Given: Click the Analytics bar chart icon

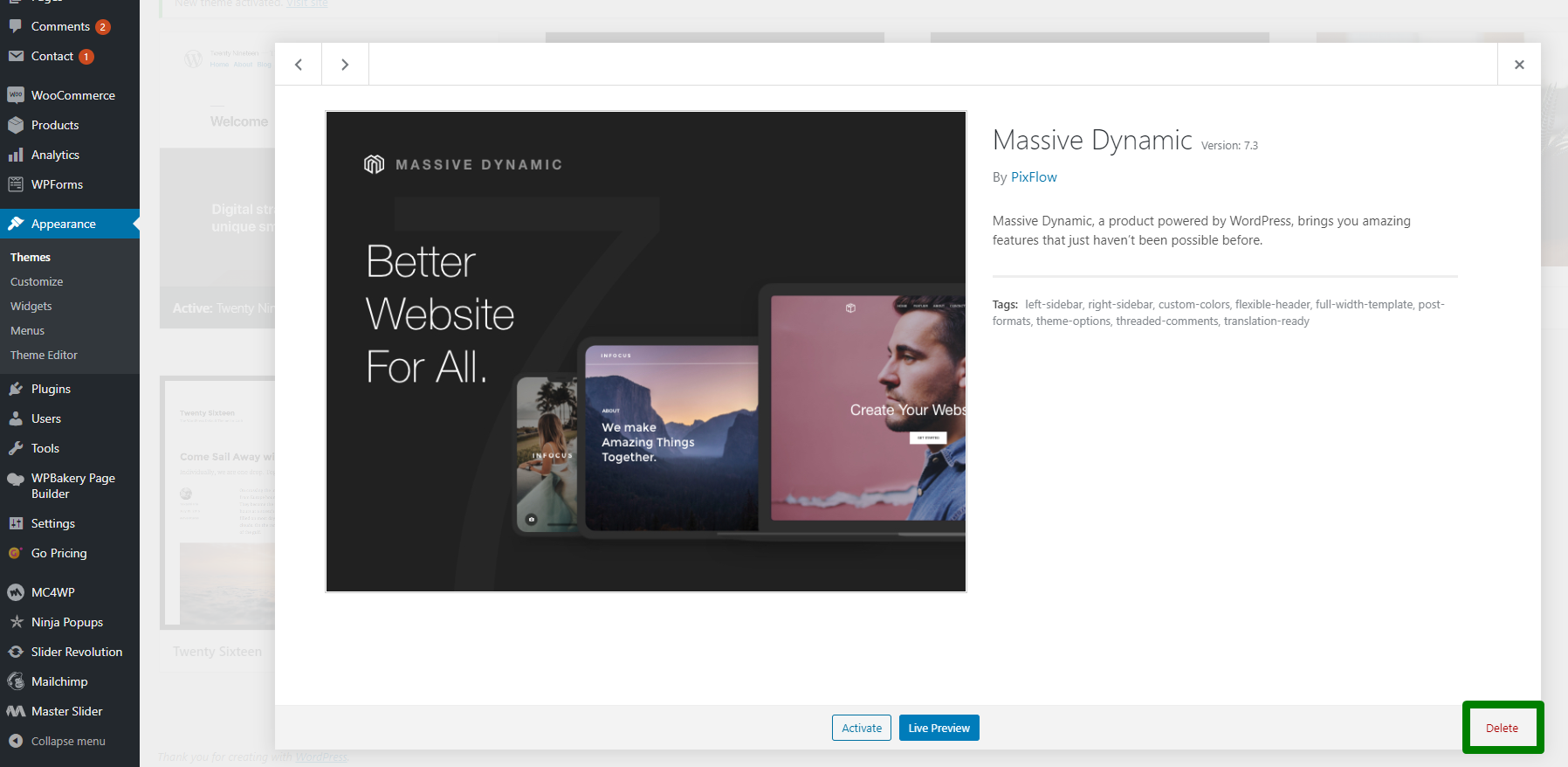Looking at the screenshot, I should tap(16, 155).
